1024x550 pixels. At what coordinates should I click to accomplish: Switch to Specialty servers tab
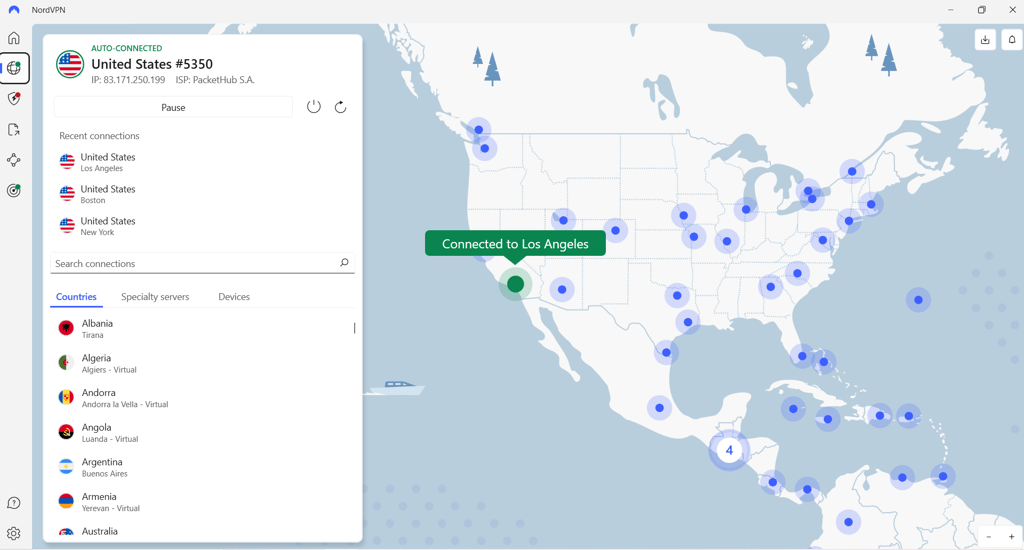point(155,297)
